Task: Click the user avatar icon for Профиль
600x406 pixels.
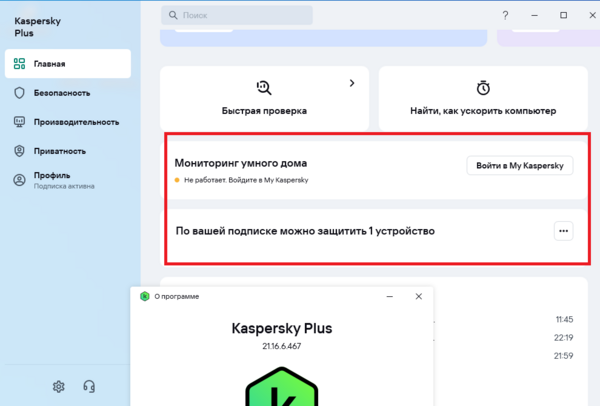Action: click(x=19, y=180)
